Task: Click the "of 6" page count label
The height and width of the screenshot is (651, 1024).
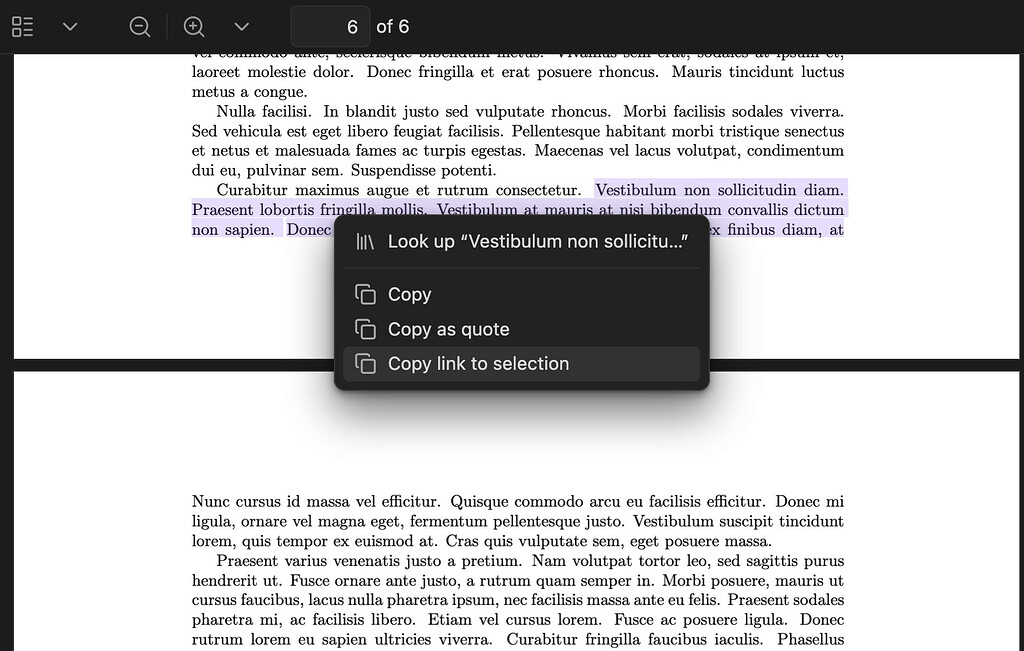Action: 393,26
